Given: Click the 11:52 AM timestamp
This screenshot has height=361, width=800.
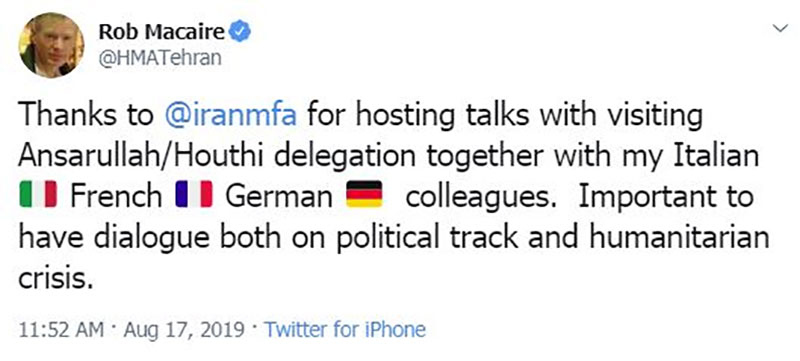Looking at the screenshot, I should (x=61, y=330).
